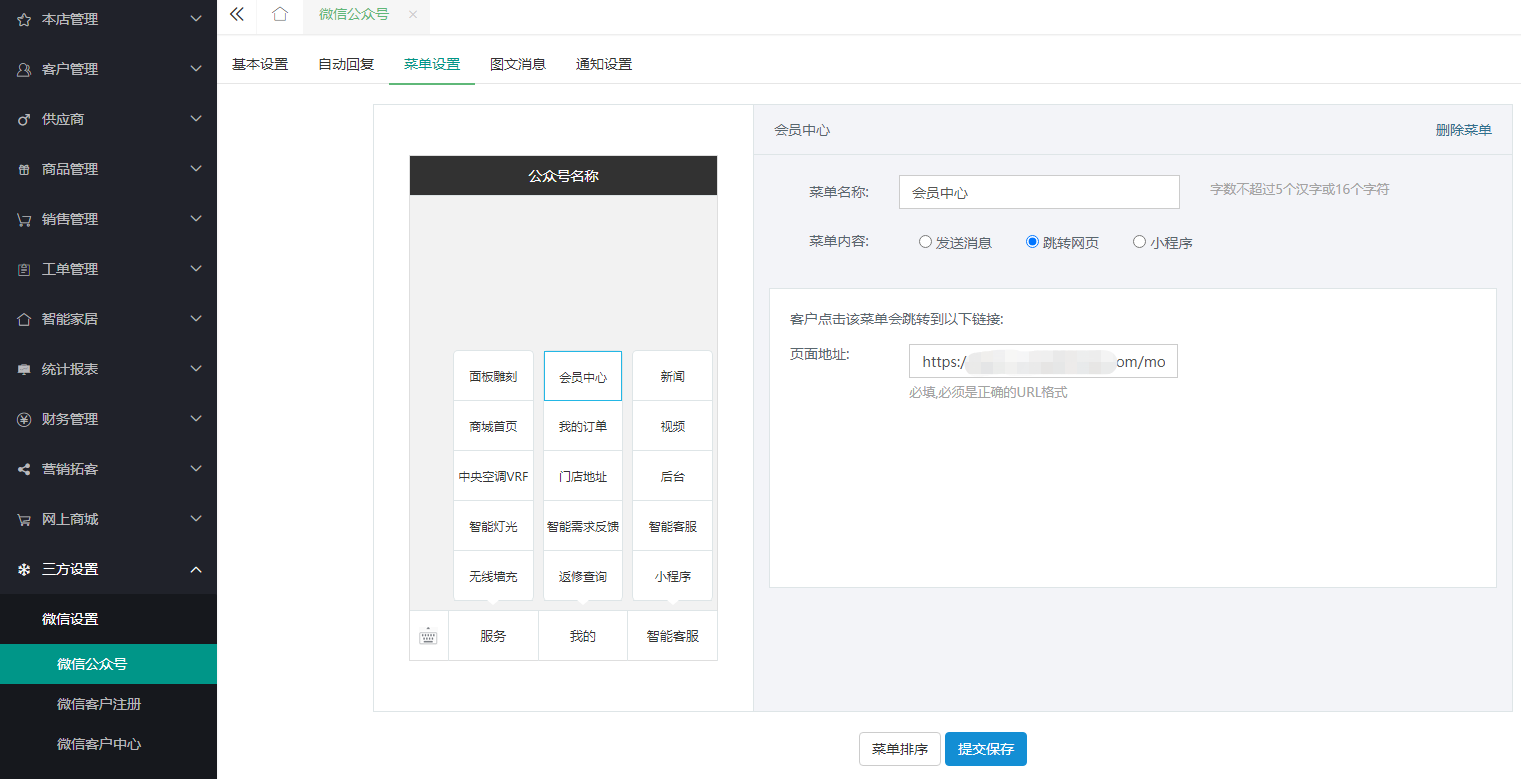The width and height of the screenshot is (1521, 779).
Task: Expand 统计报表 via its chevron
Action: click(196, 369)
